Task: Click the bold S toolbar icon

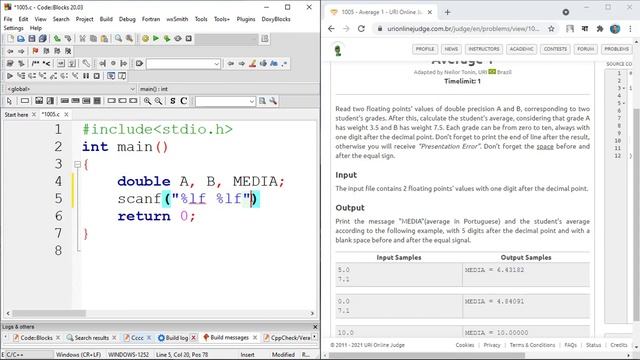Action: (x=173, y=101)
